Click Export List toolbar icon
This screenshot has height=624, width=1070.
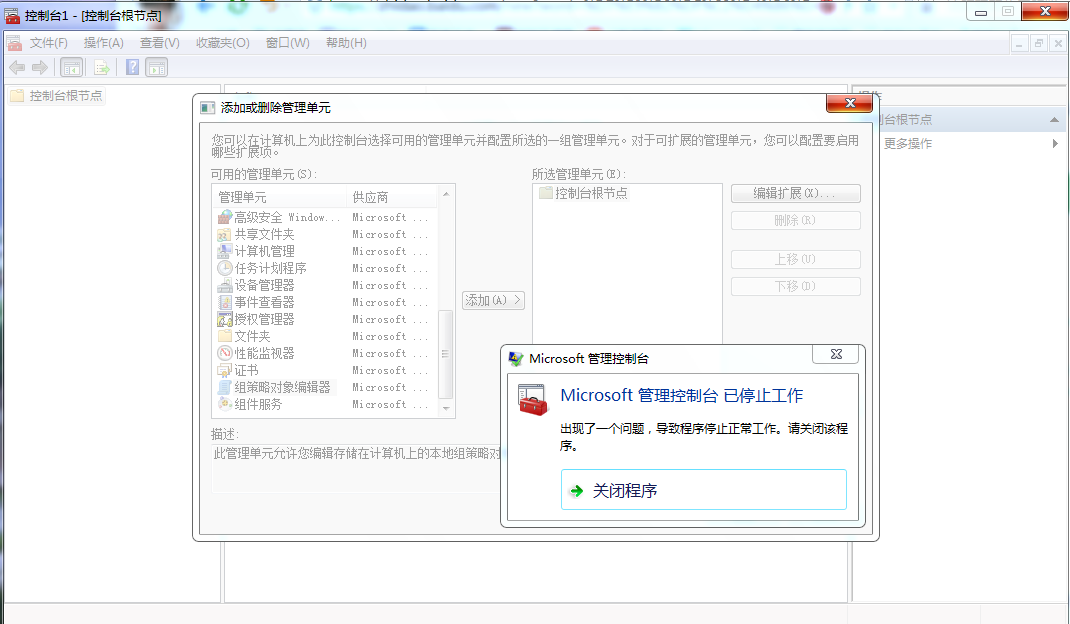click(x=102, y=68)
